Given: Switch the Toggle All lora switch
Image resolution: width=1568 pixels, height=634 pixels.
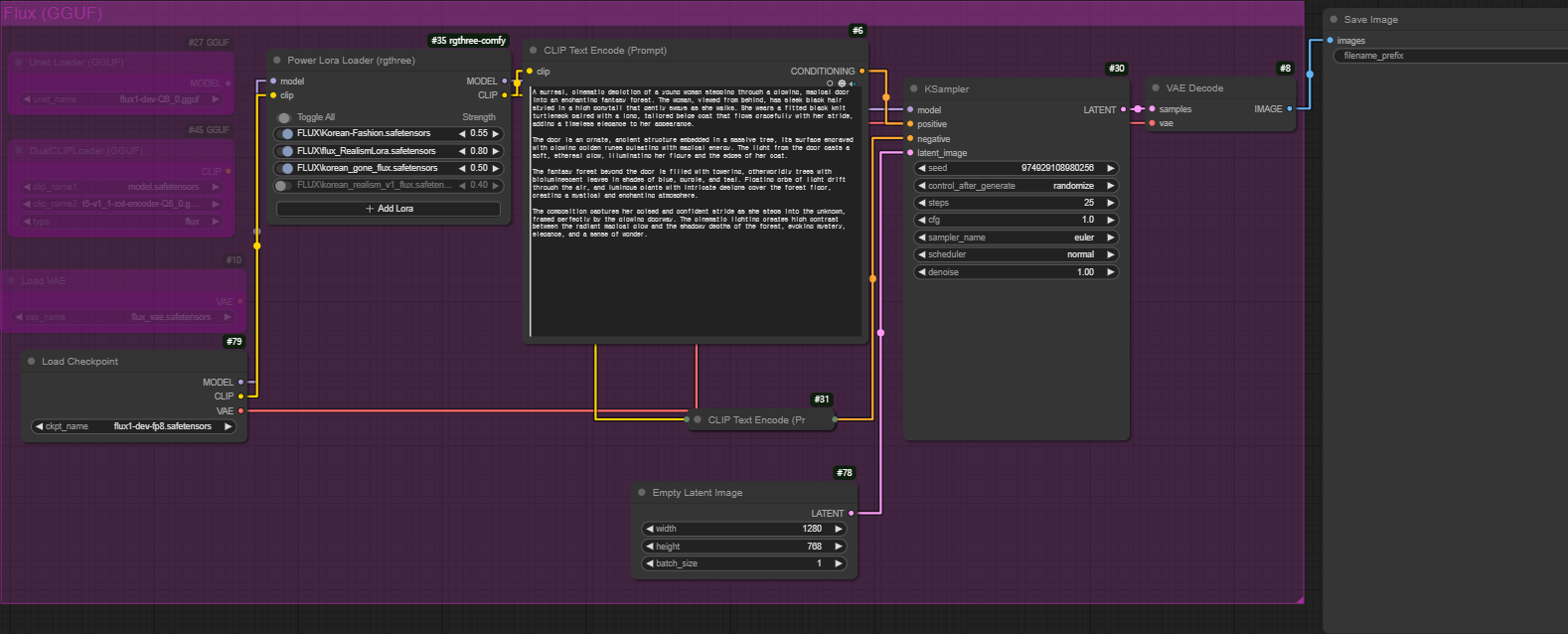Looking at the screenshot, I should [x=284, y=117].
